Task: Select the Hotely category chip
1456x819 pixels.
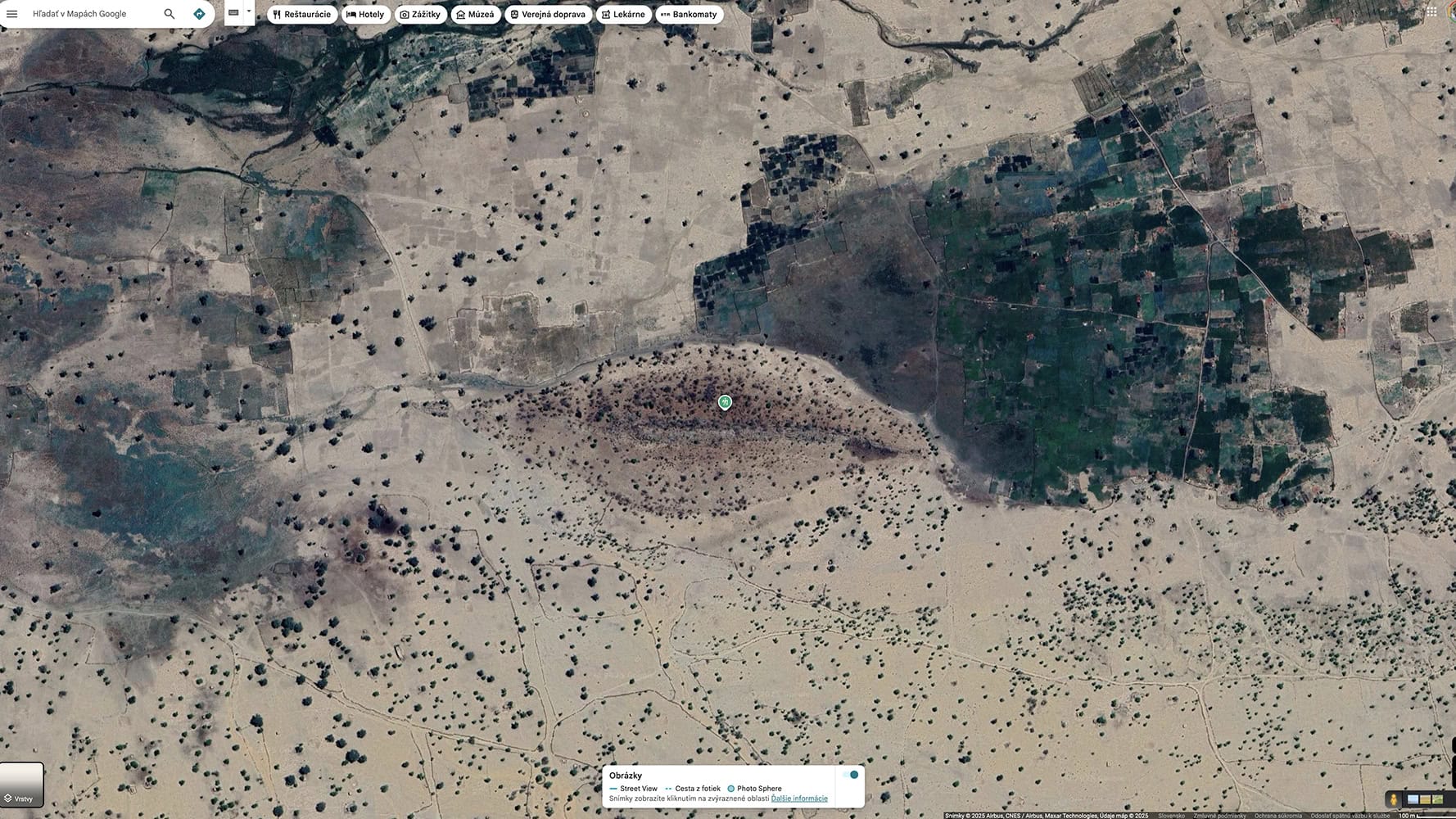Action: coord(365,15)
